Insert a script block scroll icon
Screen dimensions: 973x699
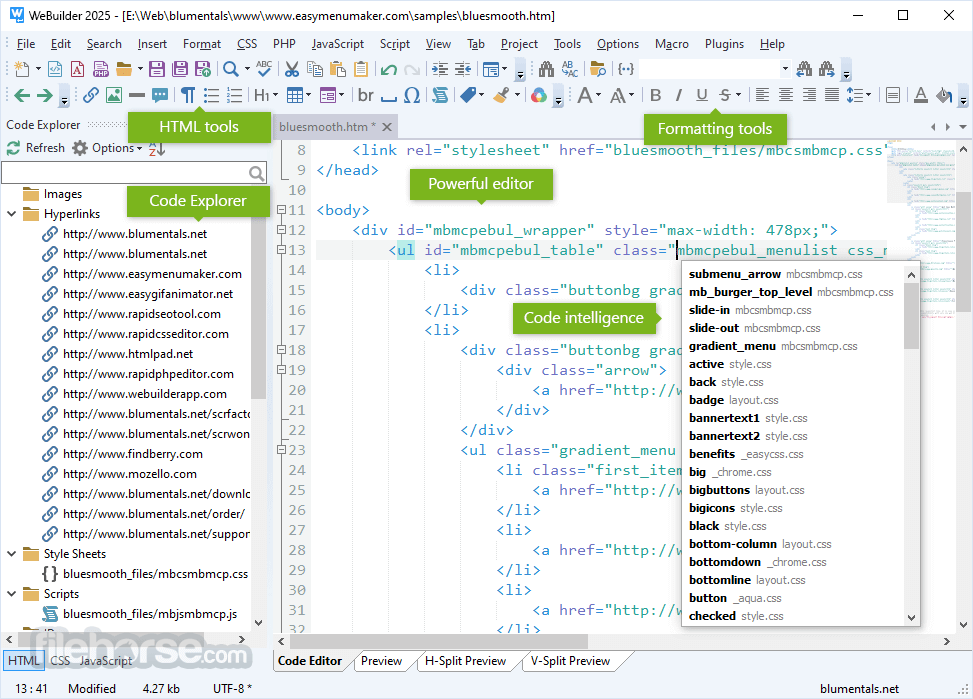[440, 96]
